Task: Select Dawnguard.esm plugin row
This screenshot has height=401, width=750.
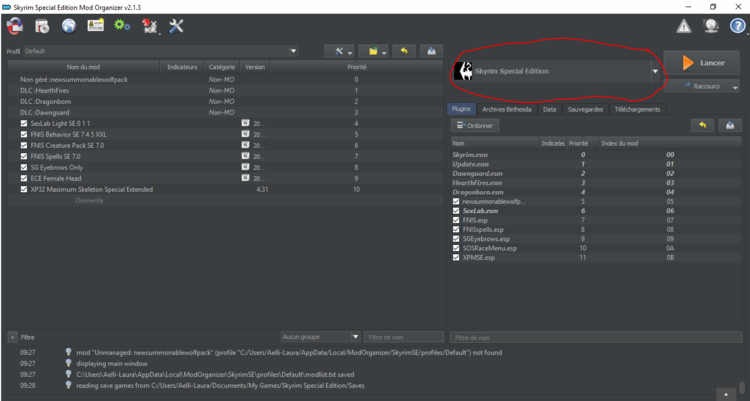Action: tap(596, 173)
